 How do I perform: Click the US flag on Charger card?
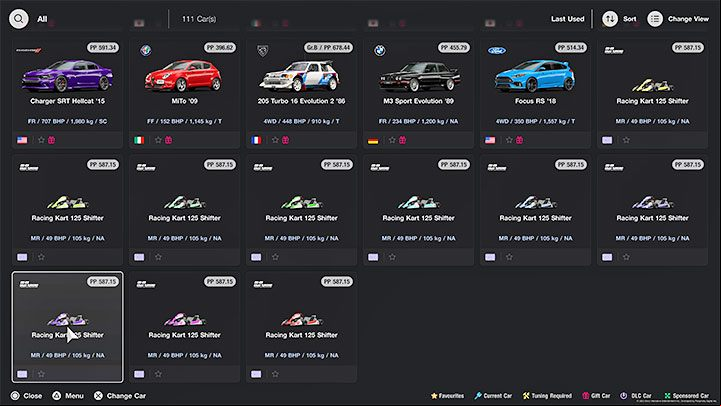coord(22,140)
